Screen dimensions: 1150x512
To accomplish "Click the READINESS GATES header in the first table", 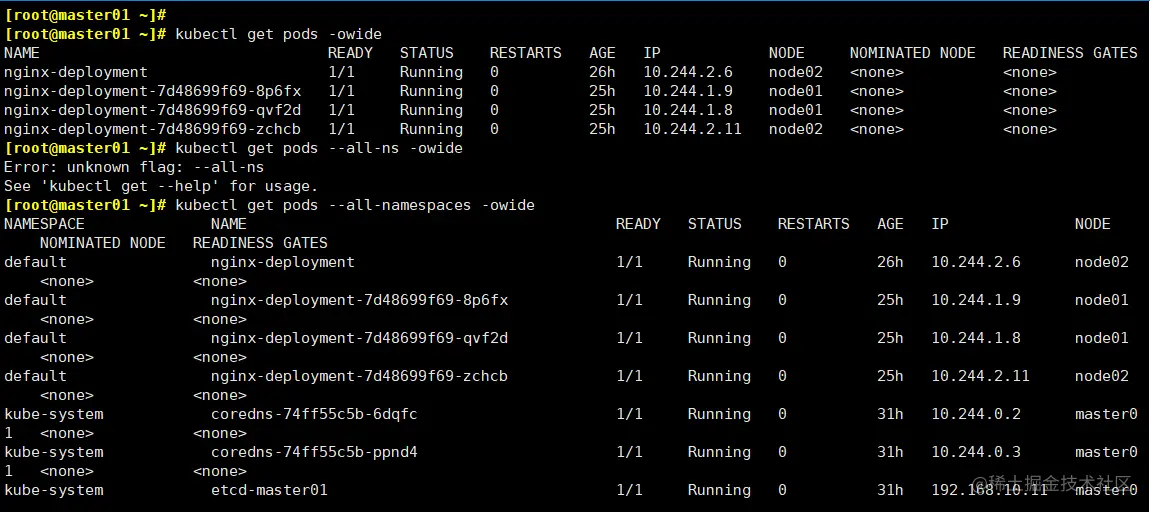I will (x=1070, y=53).
